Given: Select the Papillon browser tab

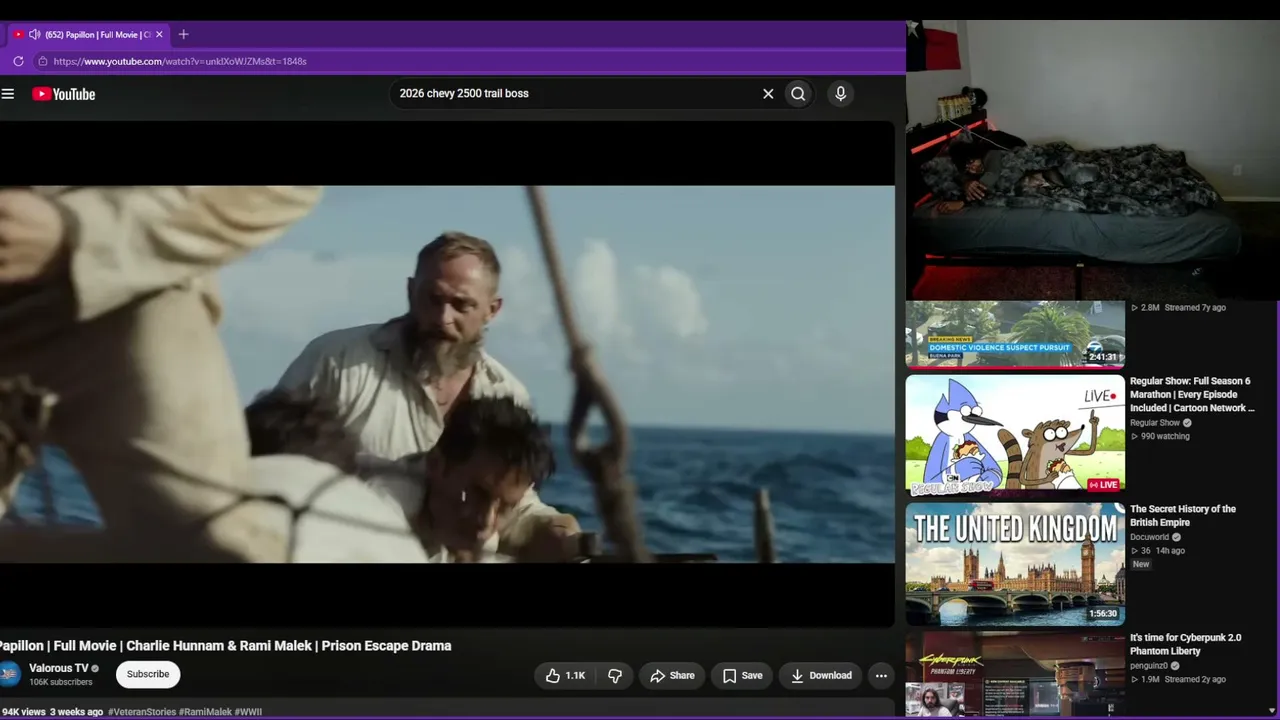Looking at the screenshot, I should [88, 34].
